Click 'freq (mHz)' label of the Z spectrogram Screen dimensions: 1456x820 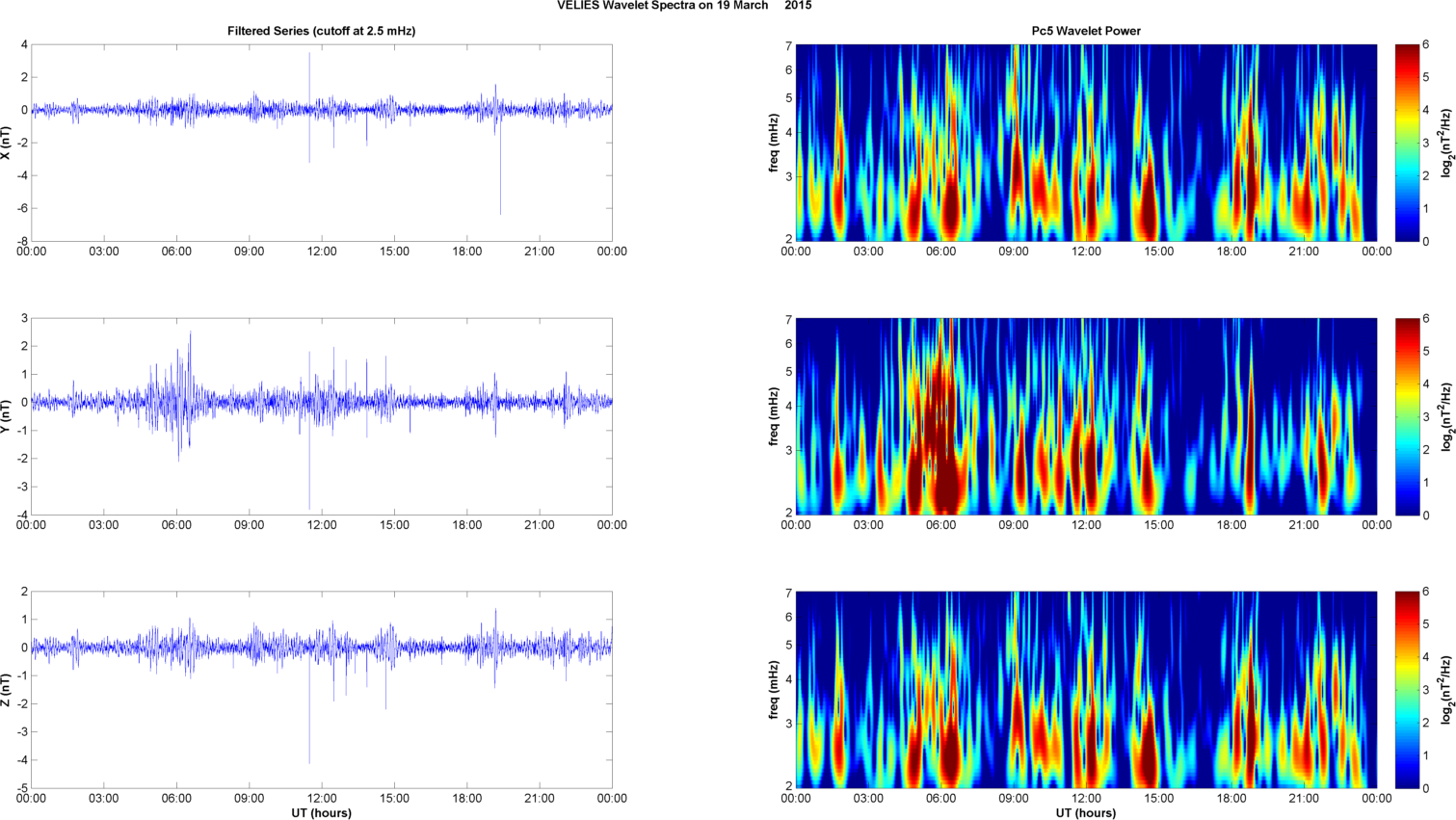pos(774,690)
